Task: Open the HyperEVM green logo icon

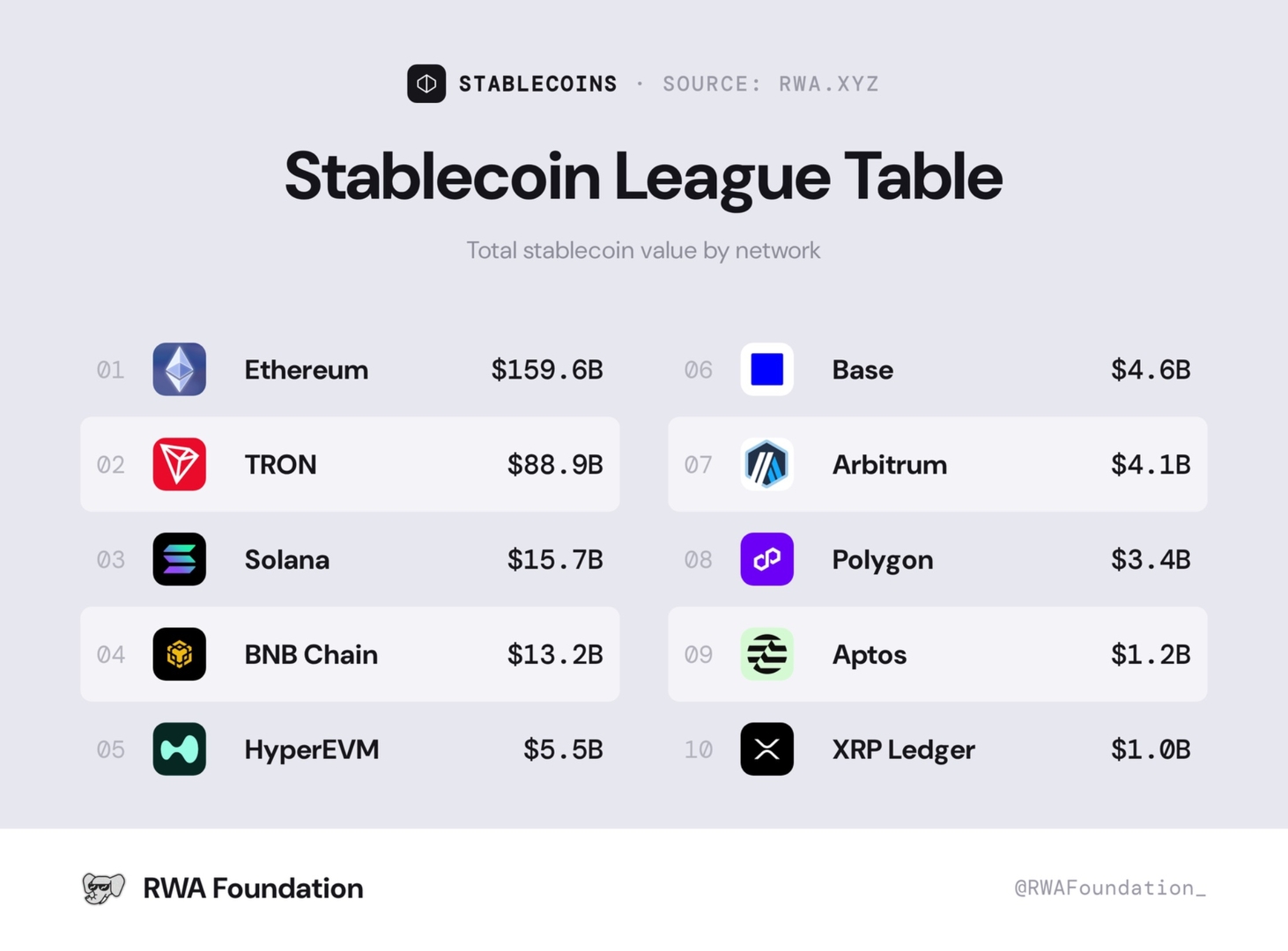Action: (x=179, y=749)
